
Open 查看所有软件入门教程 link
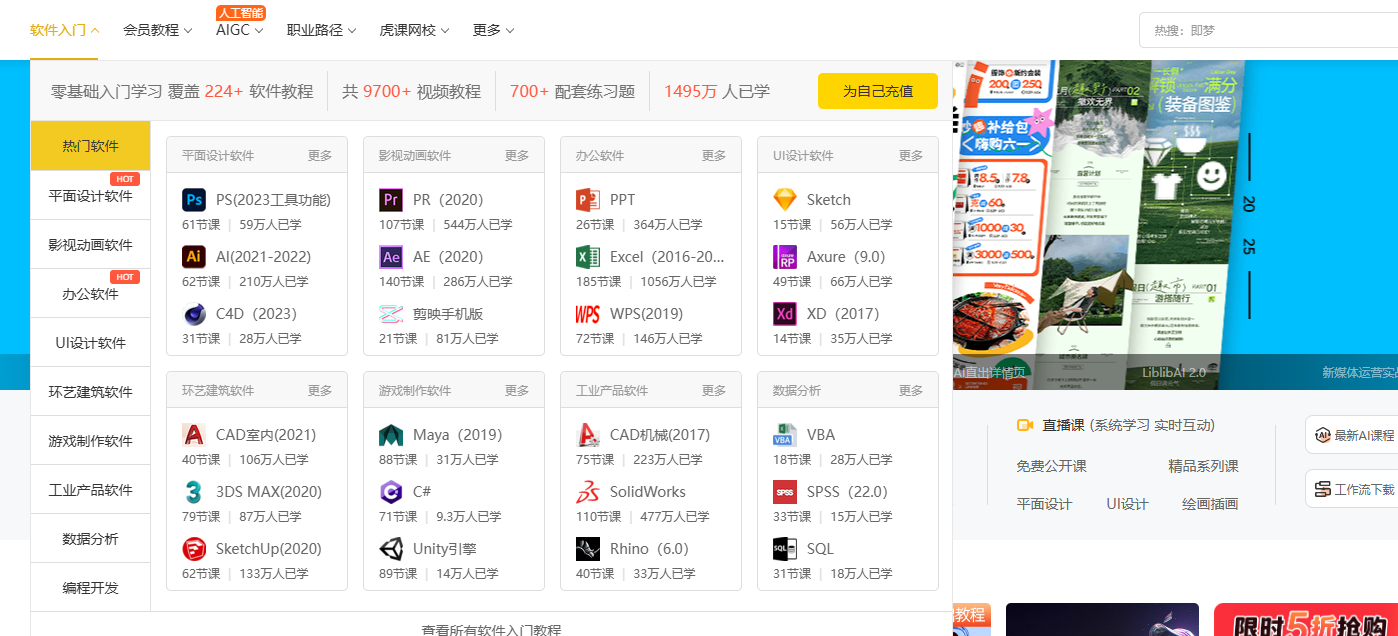(491, 629)
